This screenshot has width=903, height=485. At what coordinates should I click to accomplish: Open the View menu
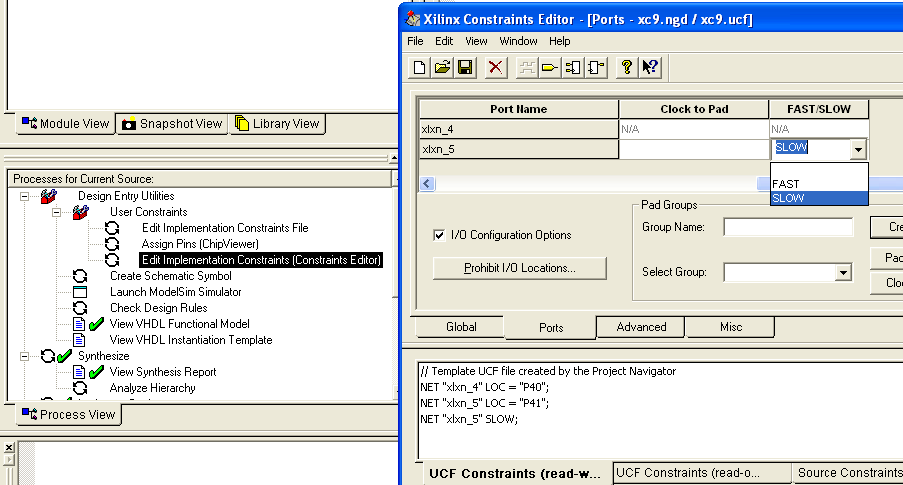coord(476,41)
